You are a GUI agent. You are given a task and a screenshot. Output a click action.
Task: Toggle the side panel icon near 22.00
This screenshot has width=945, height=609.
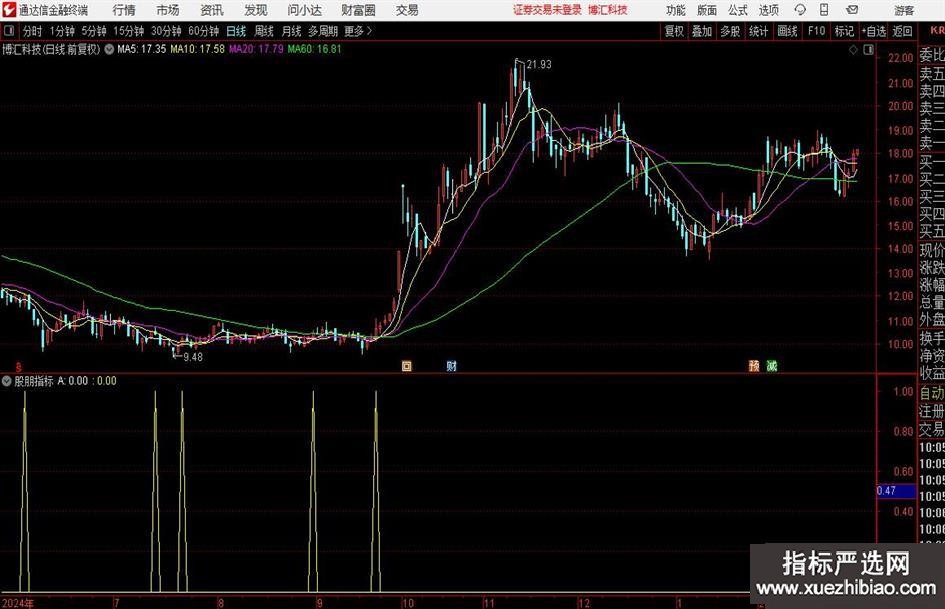868,50
